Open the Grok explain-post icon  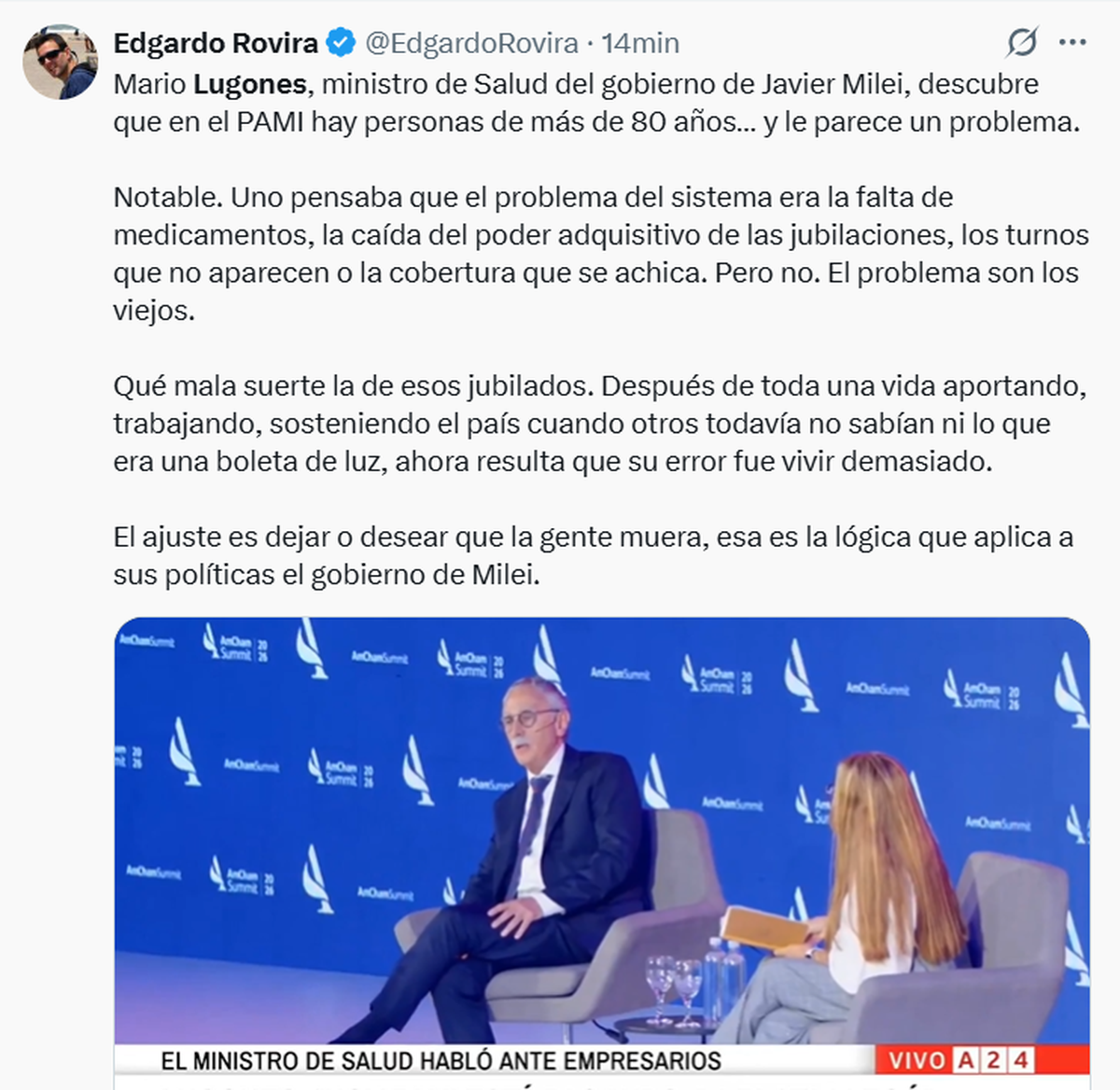1022,43
